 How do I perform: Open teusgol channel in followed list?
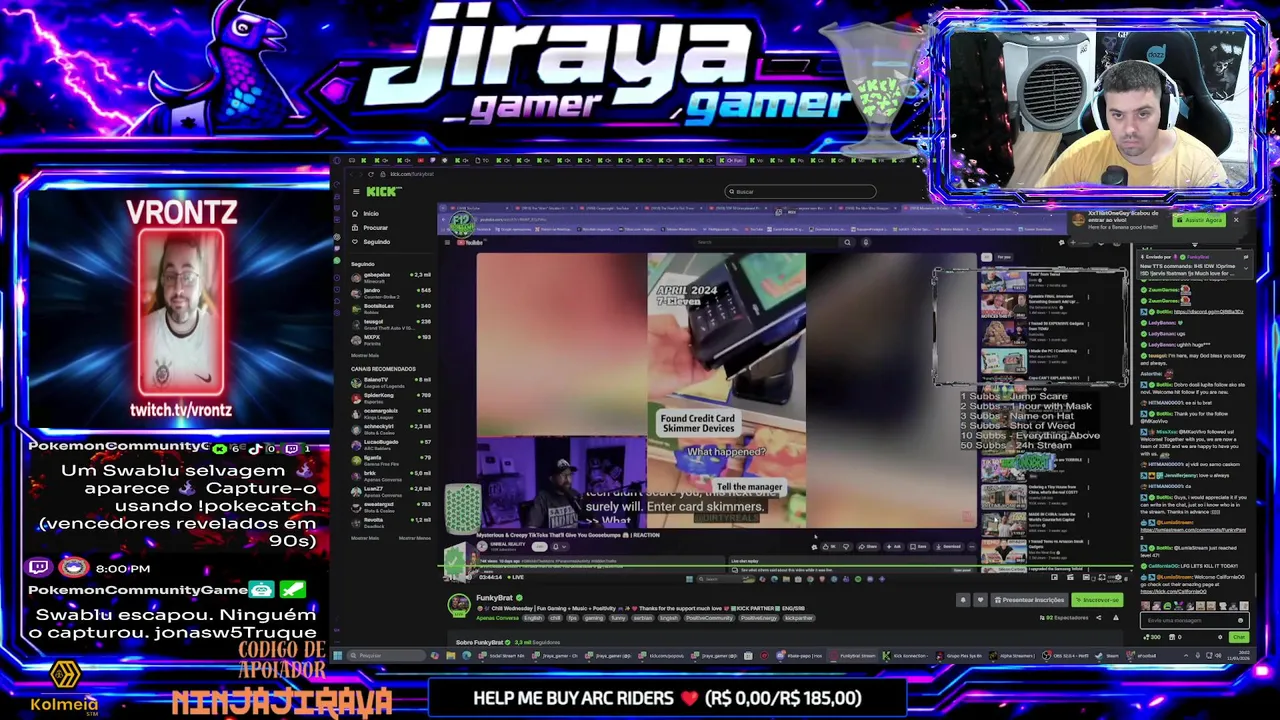(x=392, y=324)
